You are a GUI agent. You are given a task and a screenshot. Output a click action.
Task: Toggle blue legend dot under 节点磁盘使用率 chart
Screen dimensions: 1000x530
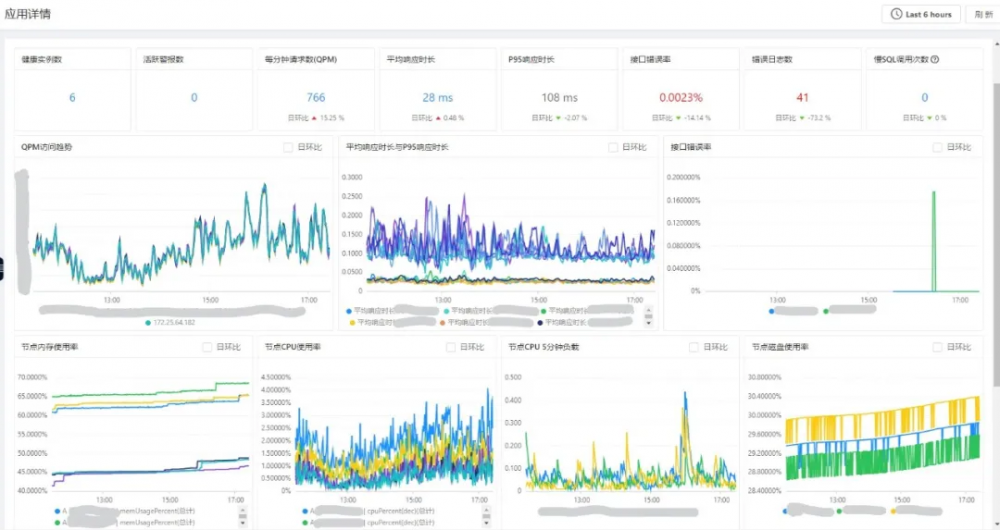coord(786,511)
